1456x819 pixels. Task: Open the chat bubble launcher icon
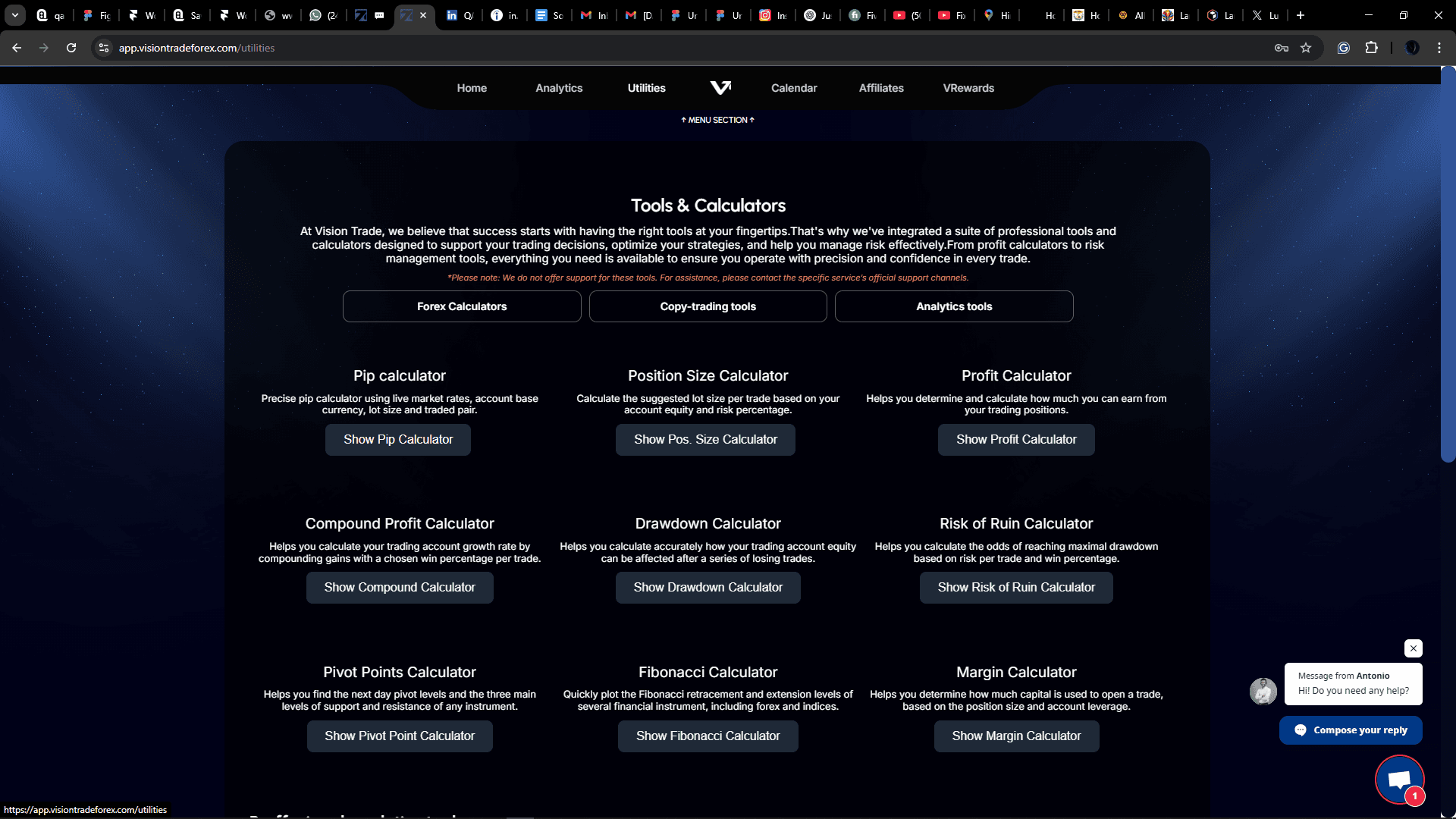[x=1399, y=779]
